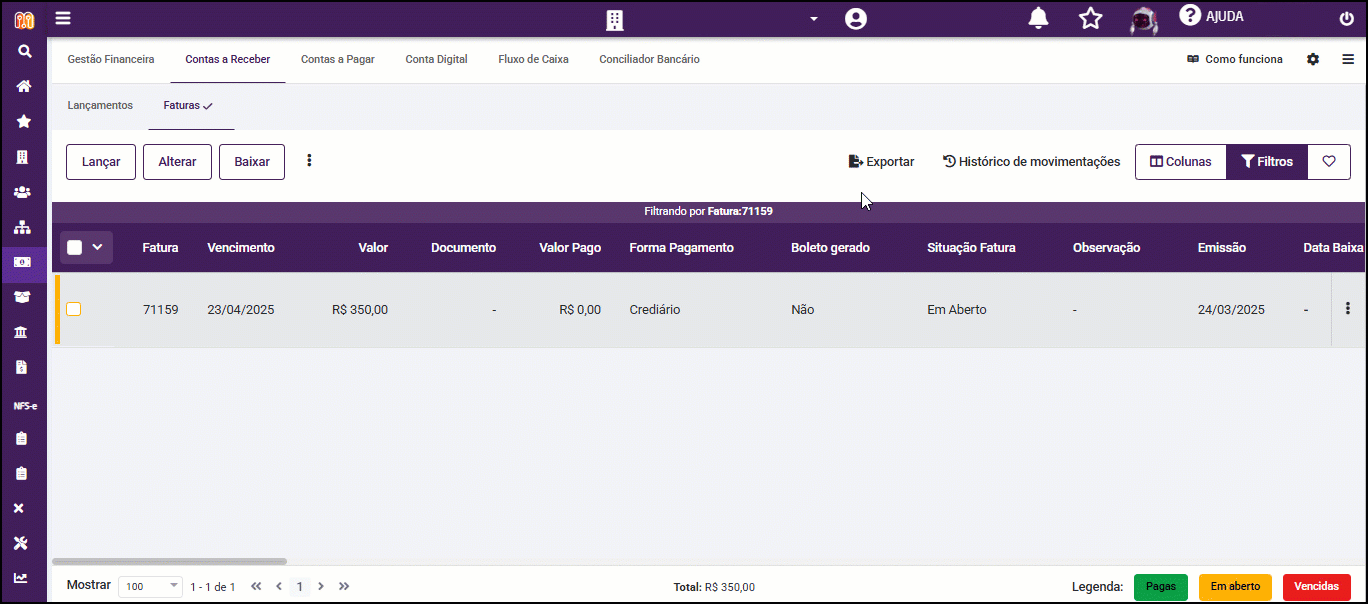Open the building icon in left sidebar
The image size is (1368, 604).
23,157
